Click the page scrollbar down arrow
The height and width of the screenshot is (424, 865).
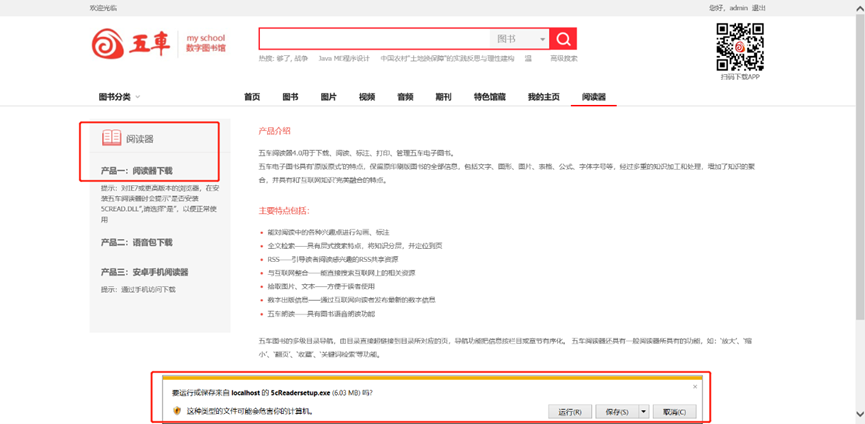(859, 414)
